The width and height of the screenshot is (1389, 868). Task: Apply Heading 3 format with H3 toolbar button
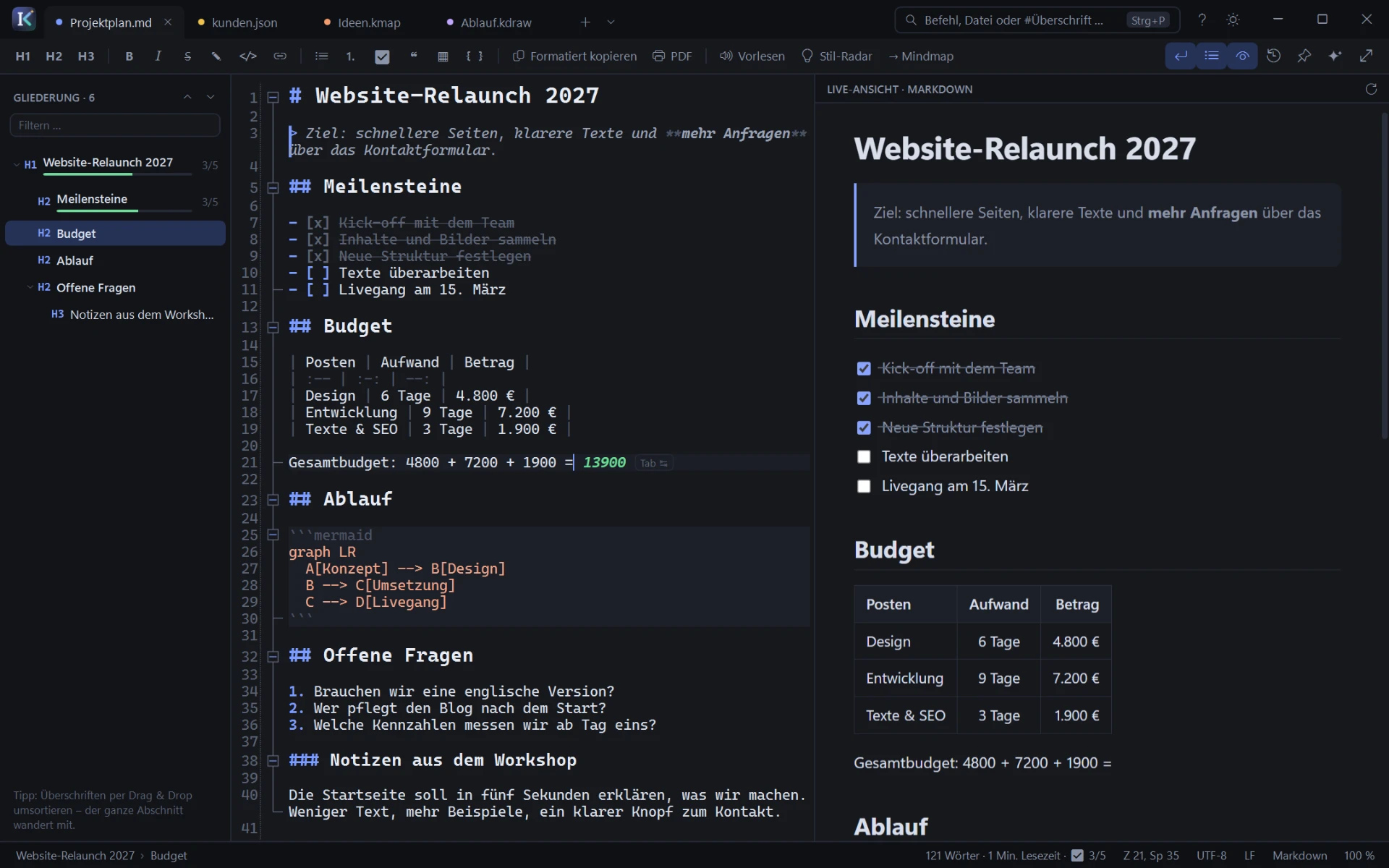[x=86, y=56]
